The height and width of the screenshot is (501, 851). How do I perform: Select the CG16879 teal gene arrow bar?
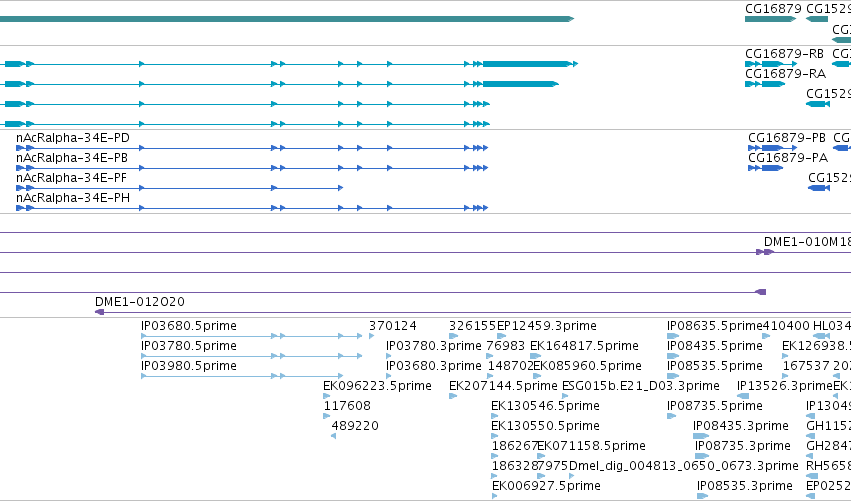pos(770,19)
